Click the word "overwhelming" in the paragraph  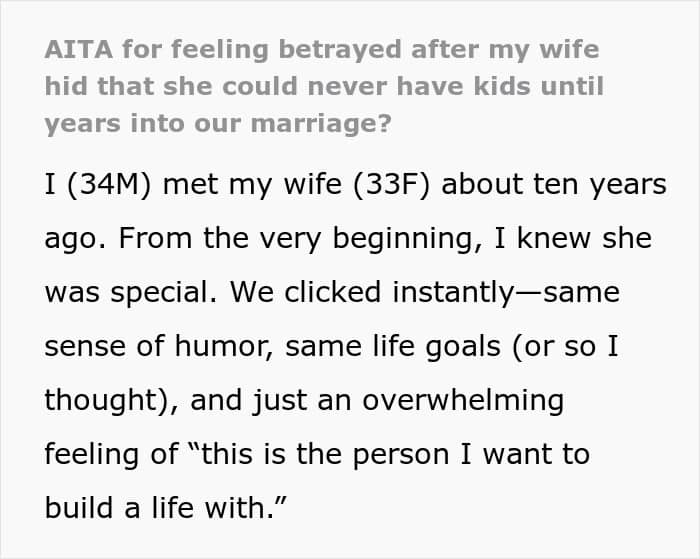pyautogui.click(x=463, y=400)
